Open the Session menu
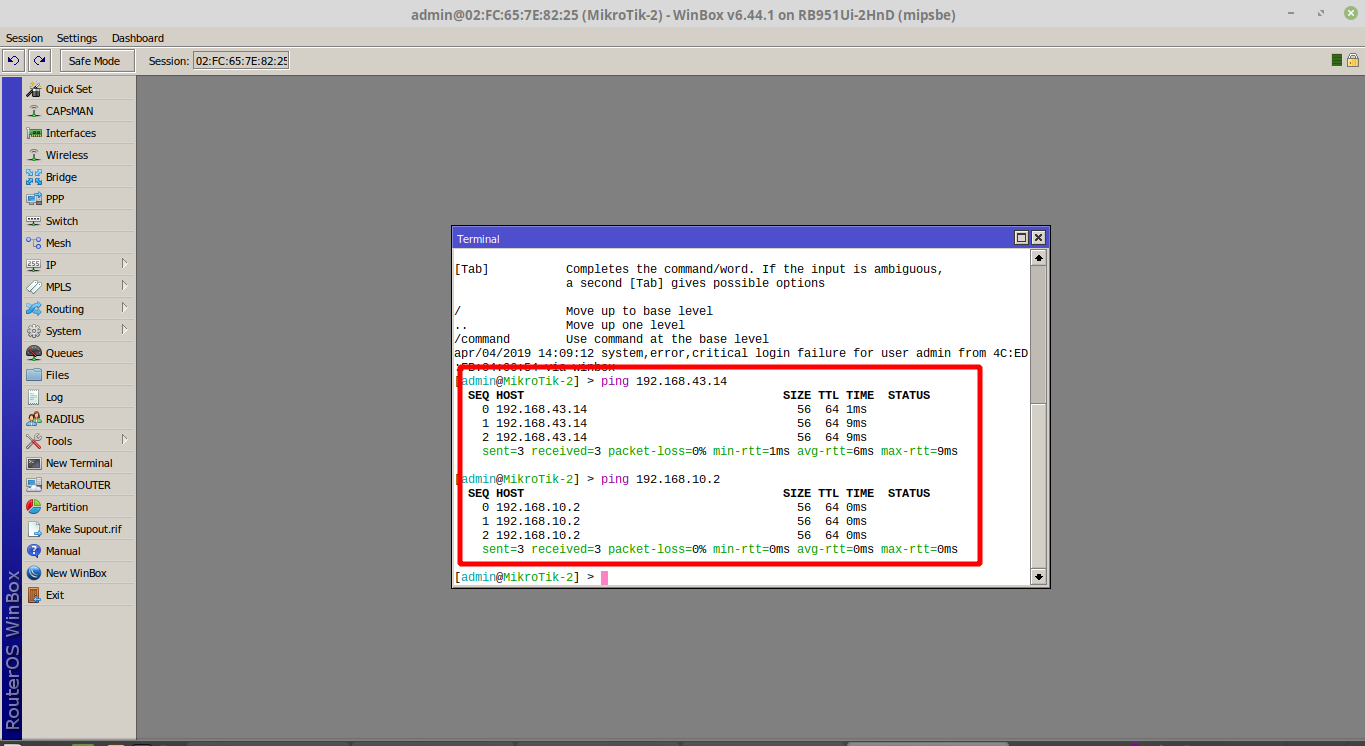1365x746 pixels. [x=25, y=38]
